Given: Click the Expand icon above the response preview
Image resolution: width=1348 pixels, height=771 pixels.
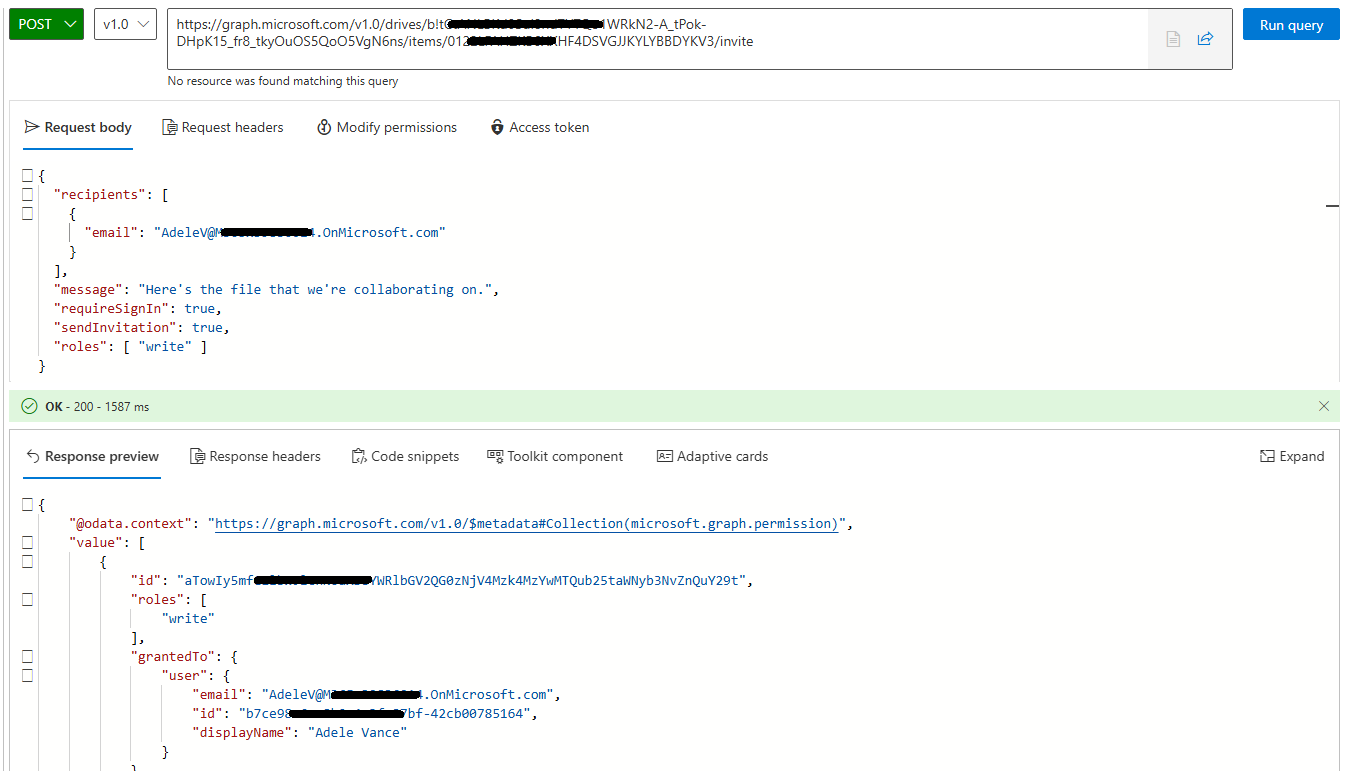Looking at the screenshot, I should 1265,456.
